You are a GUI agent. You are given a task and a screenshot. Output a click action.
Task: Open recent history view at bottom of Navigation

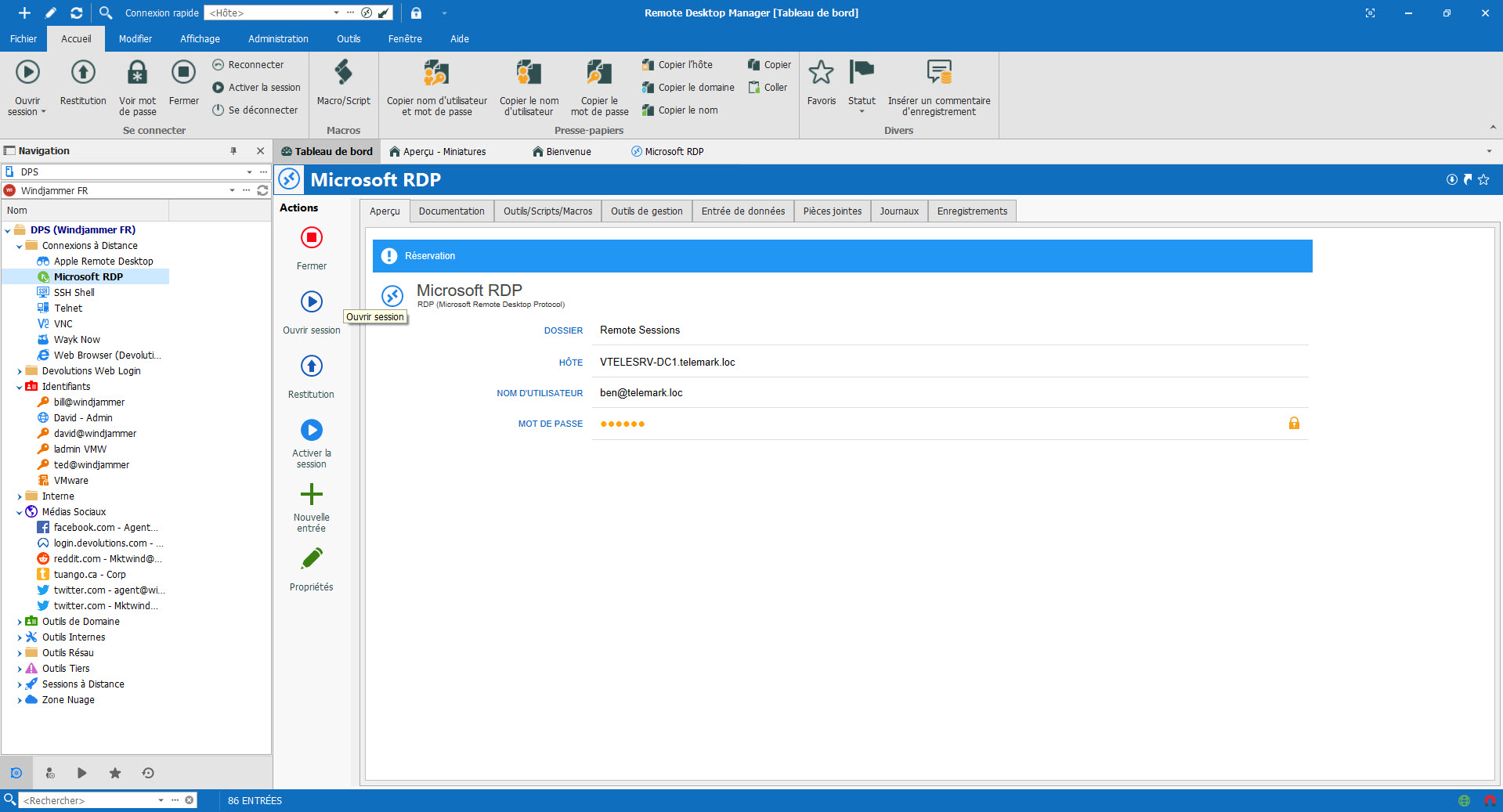[148, 773]
